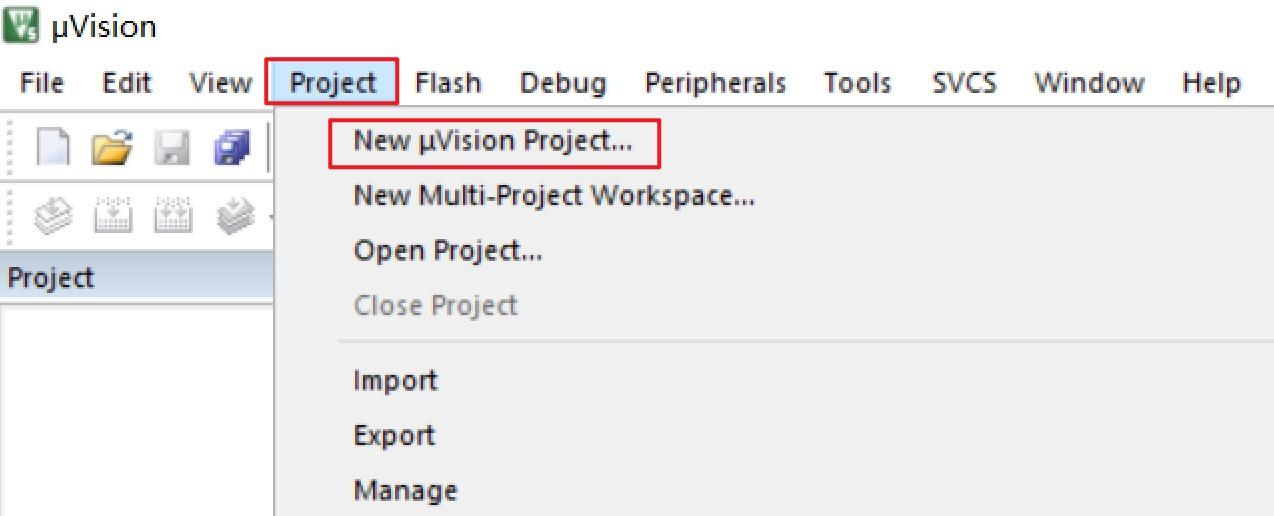Image resolution: width=1274 pixels, height=516 pixels.
Task: Open the File menu
Action: click(41, 83)
